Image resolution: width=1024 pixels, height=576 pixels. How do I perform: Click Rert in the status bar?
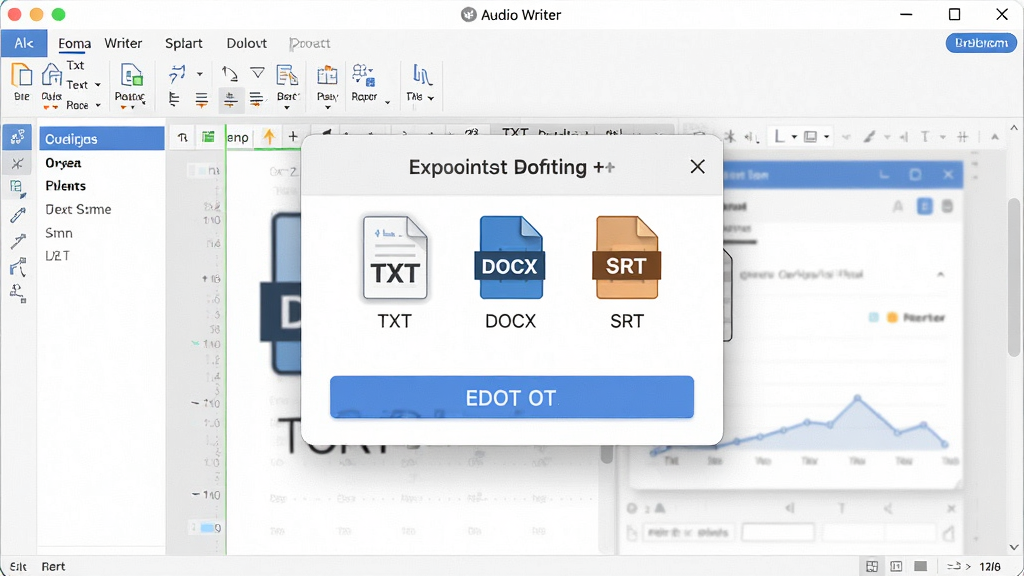[x=54, y=566]
